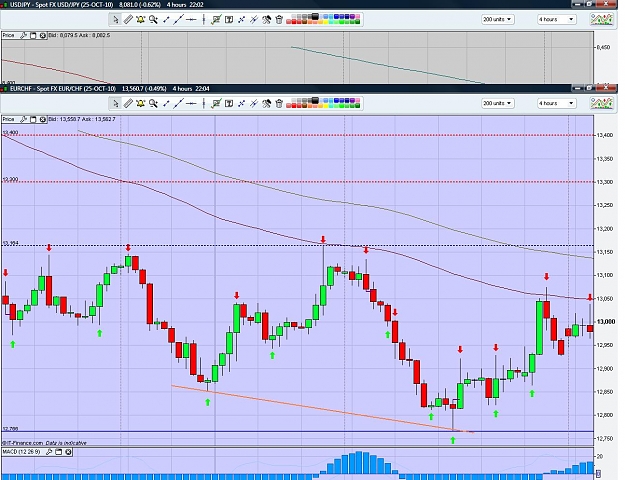The image size is (625, 480).
Task: Select the vertical line tool in EURCHF toolbar
Action: pyautogui.click(x=204, y=104)
